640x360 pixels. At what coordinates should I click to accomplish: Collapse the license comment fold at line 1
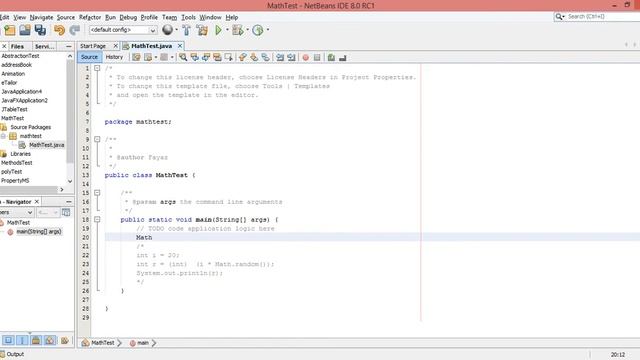tap(97, 68)
